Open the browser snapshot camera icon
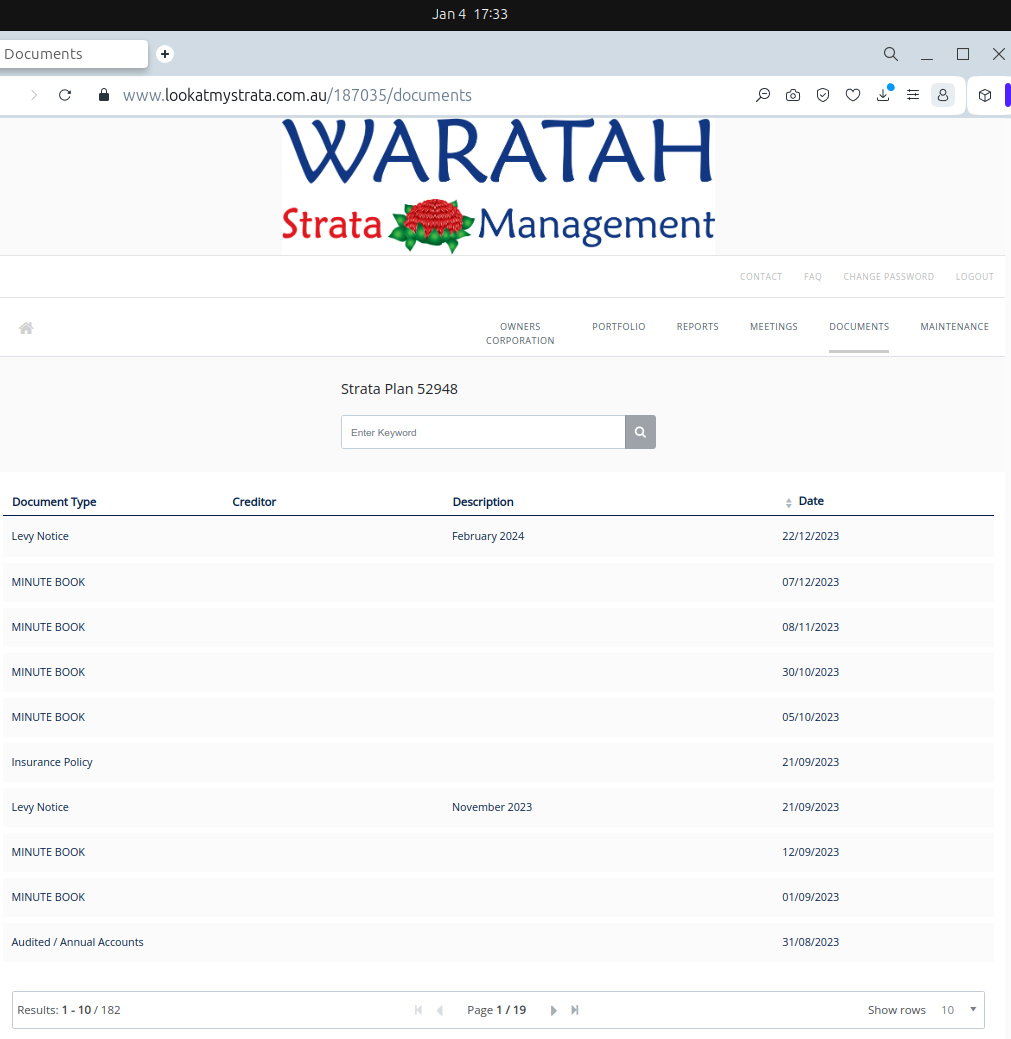1011x1039 pixels. 792,95
